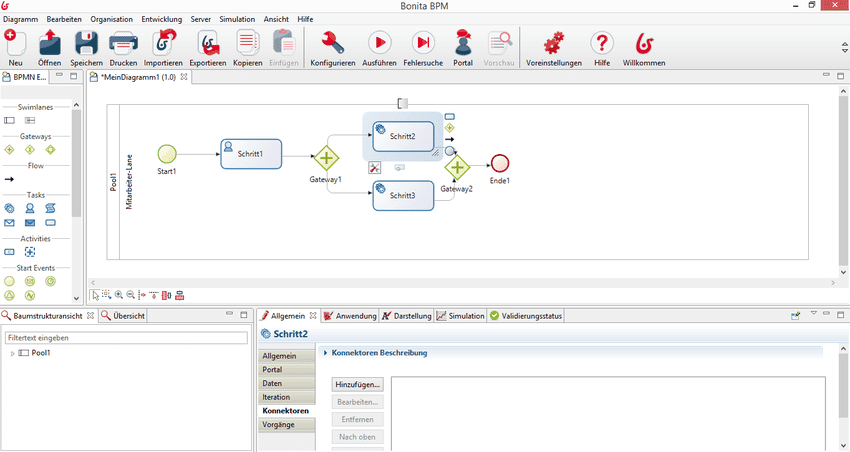Open the Portal from the toolbar

pyautogui.click(x=463, y=43)
